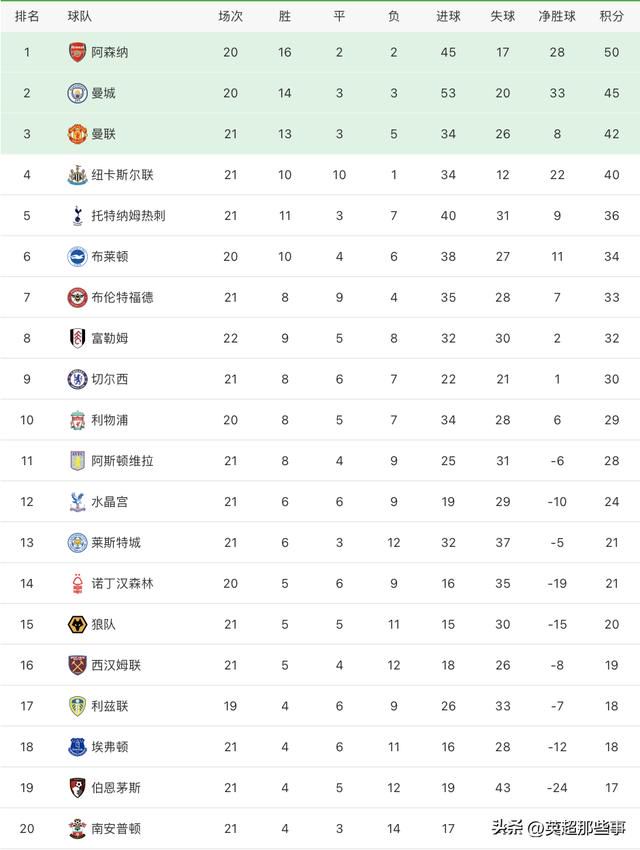The width and height of the screenshot is (640, 850).
Task: Open the Southampton badge icon
Action: [77, 828]
